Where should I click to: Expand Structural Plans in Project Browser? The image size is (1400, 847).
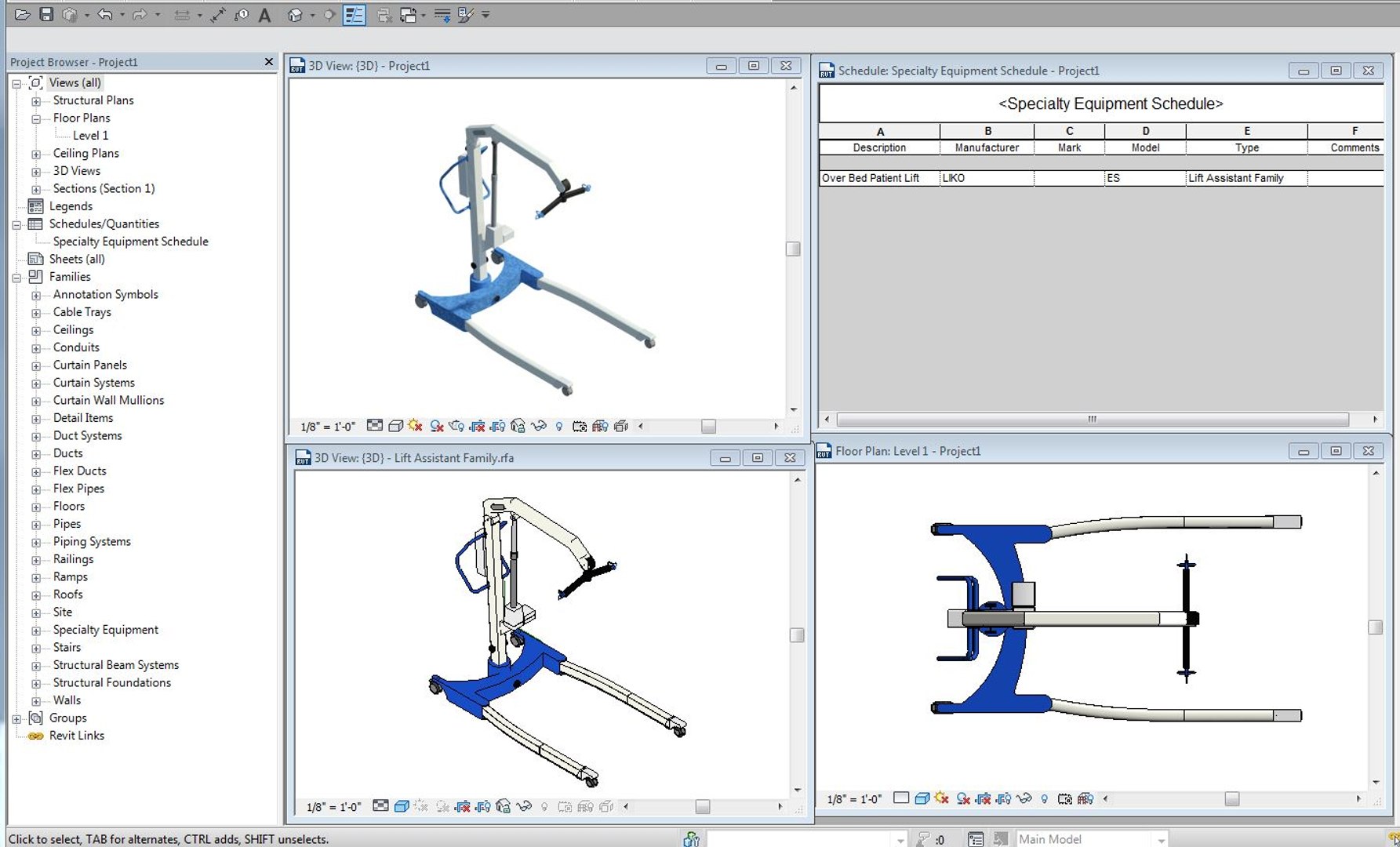36,101
